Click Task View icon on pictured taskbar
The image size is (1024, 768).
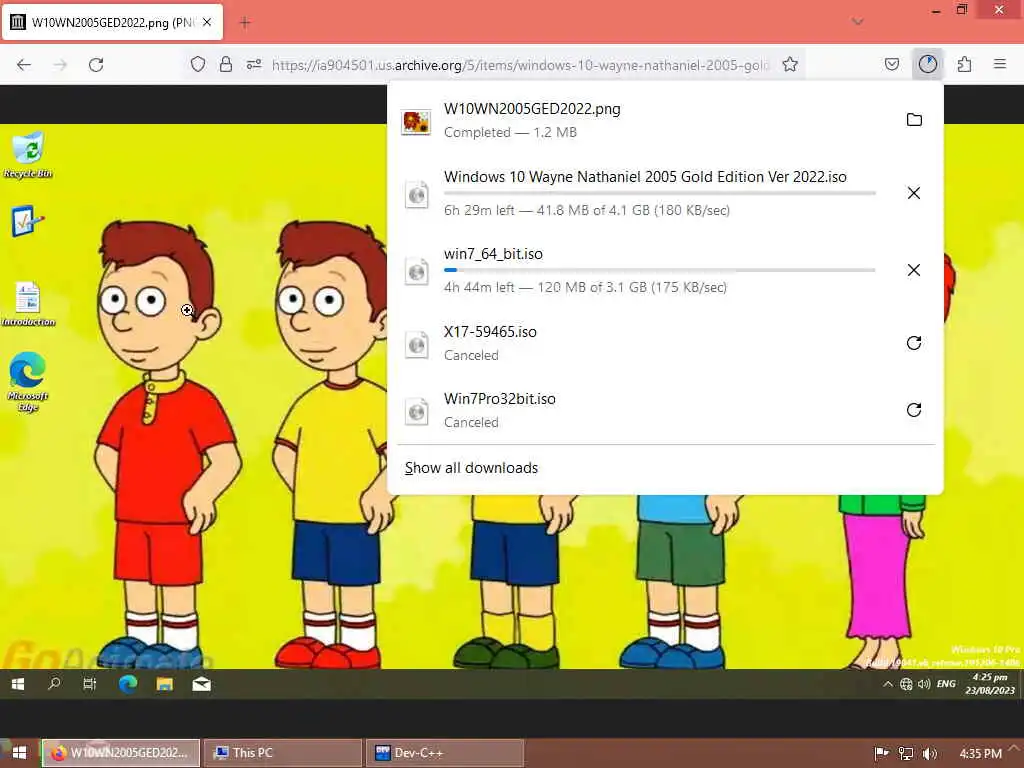[x=90, y=684]
